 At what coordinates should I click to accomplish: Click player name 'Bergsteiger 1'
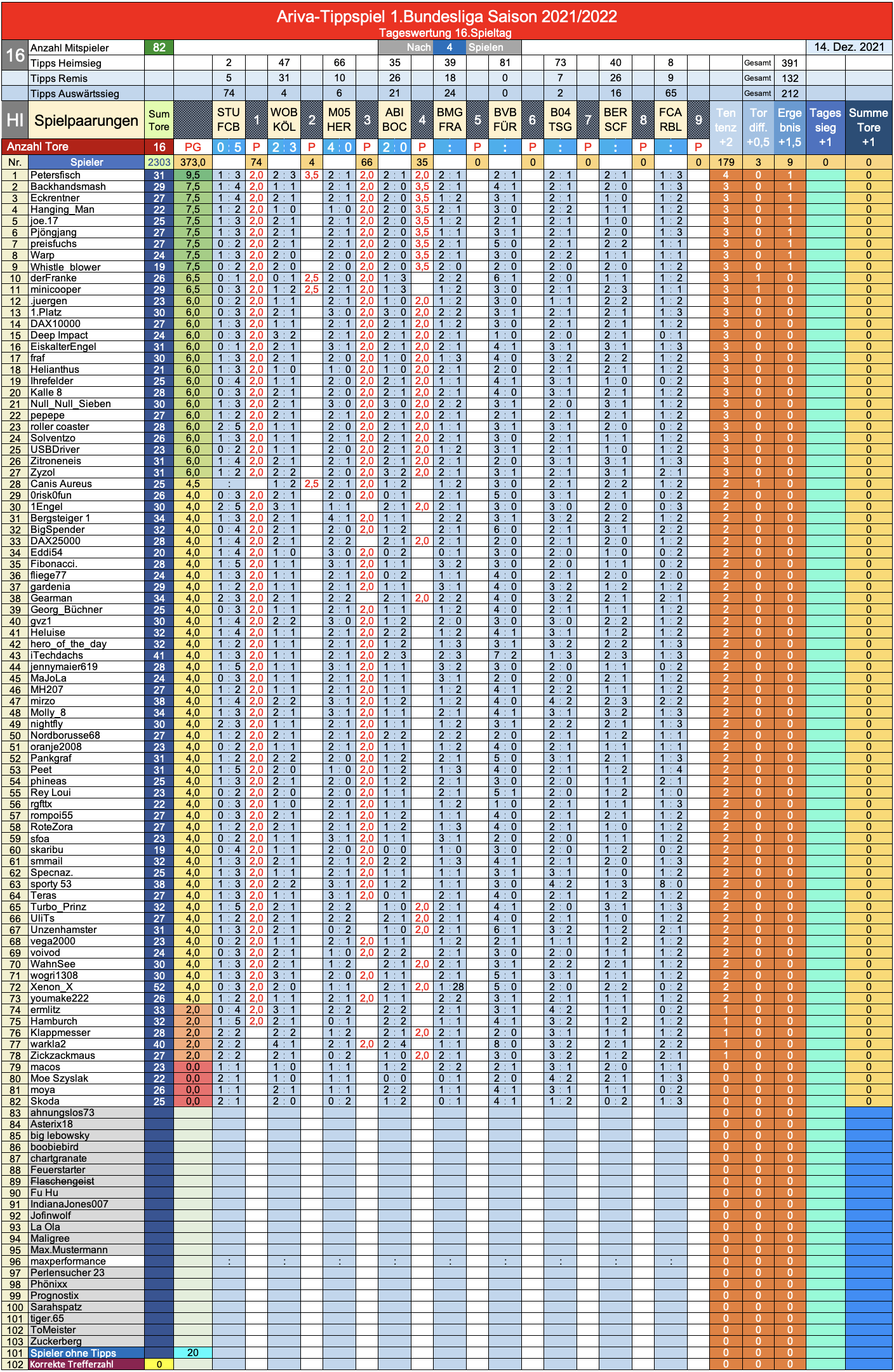(60, 518)
